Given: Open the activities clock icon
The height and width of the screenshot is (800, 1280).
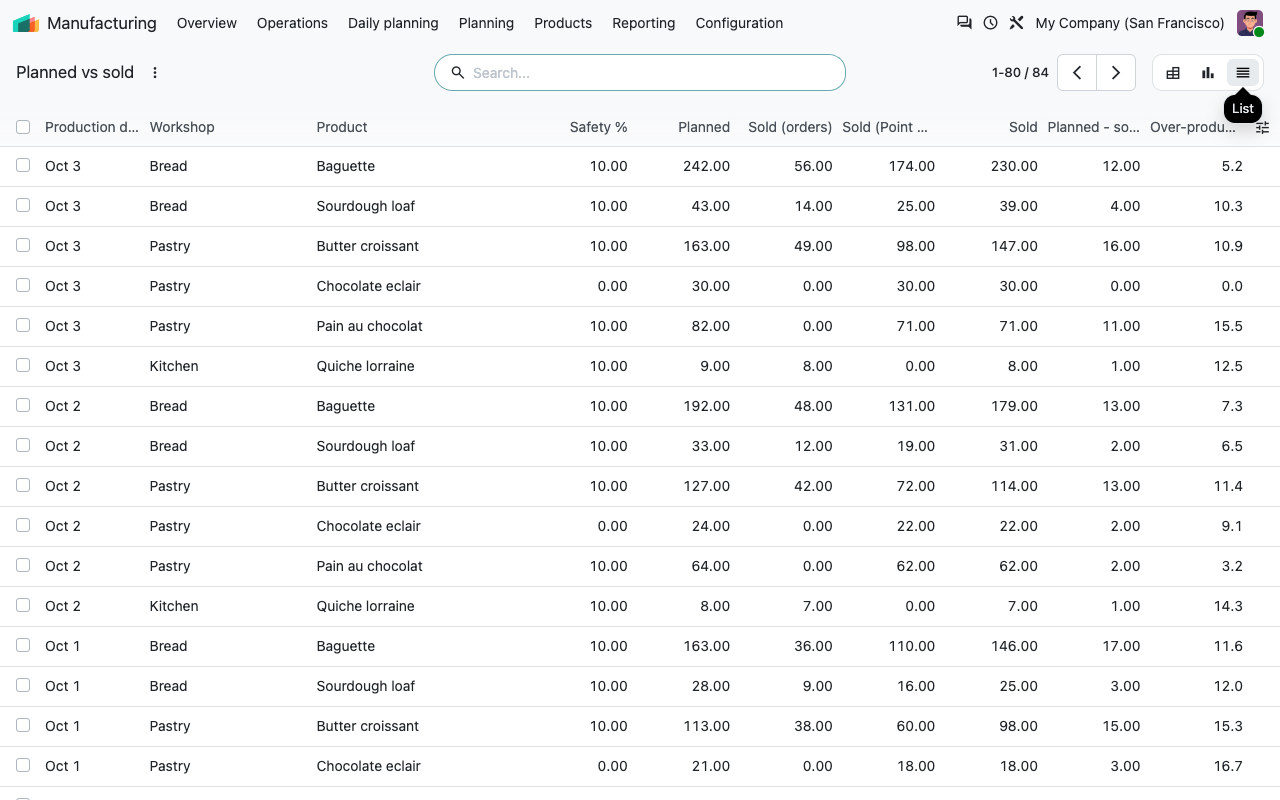Looking at the screenshot, I should point(990,23).
